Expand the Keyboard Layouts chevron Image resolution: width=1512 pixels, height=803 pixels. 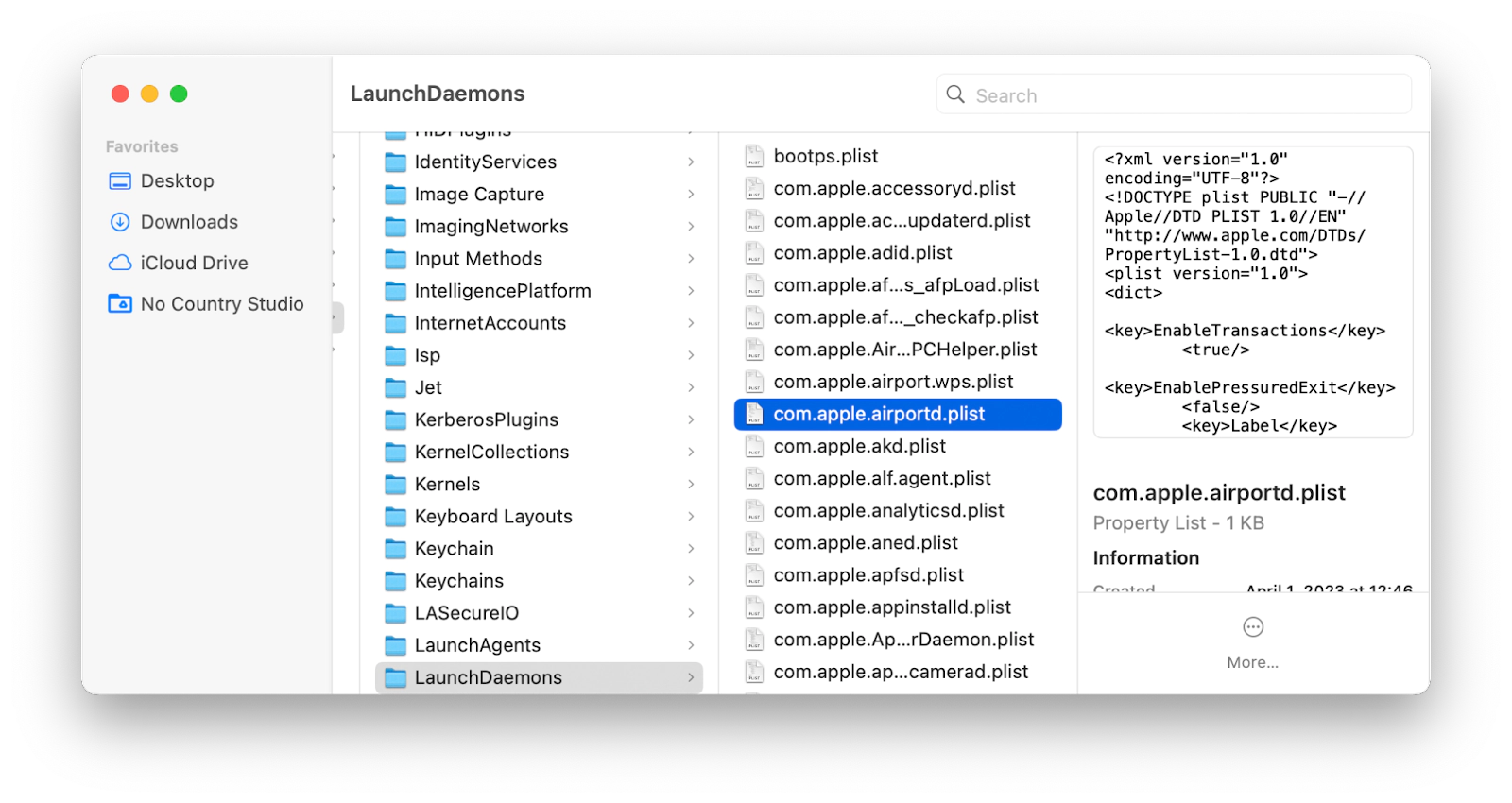(x=691, y=517)
